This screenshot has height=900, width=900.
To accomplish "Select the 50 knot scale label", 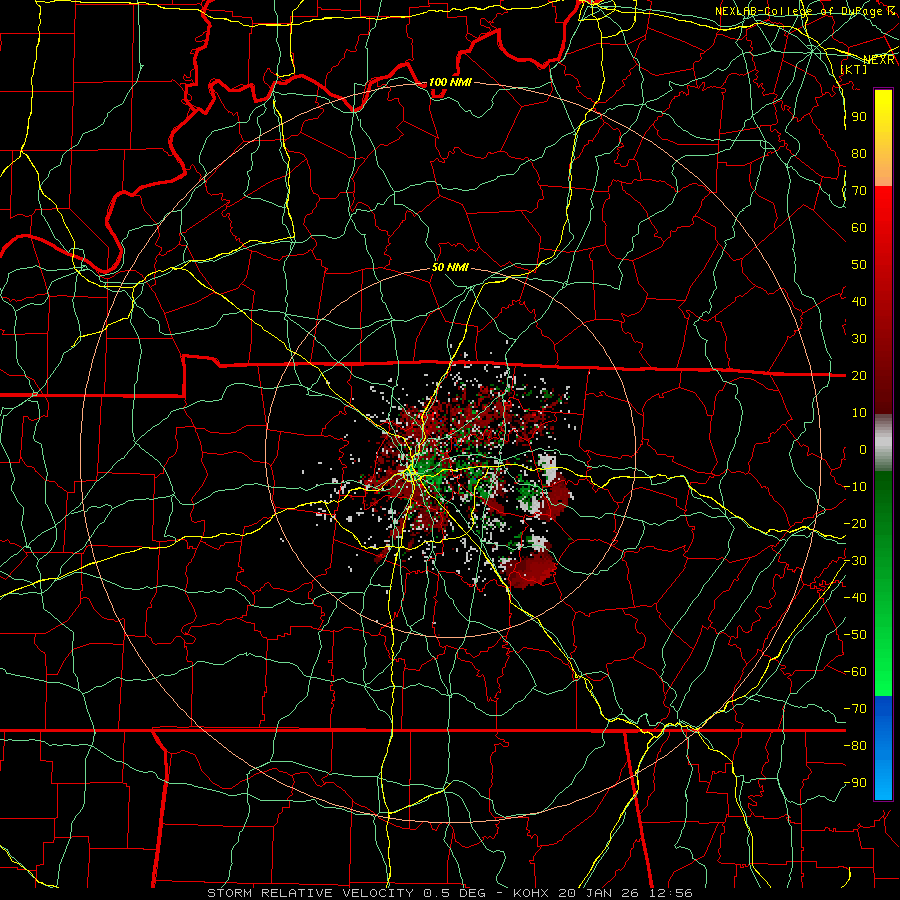I will point(859,265).
